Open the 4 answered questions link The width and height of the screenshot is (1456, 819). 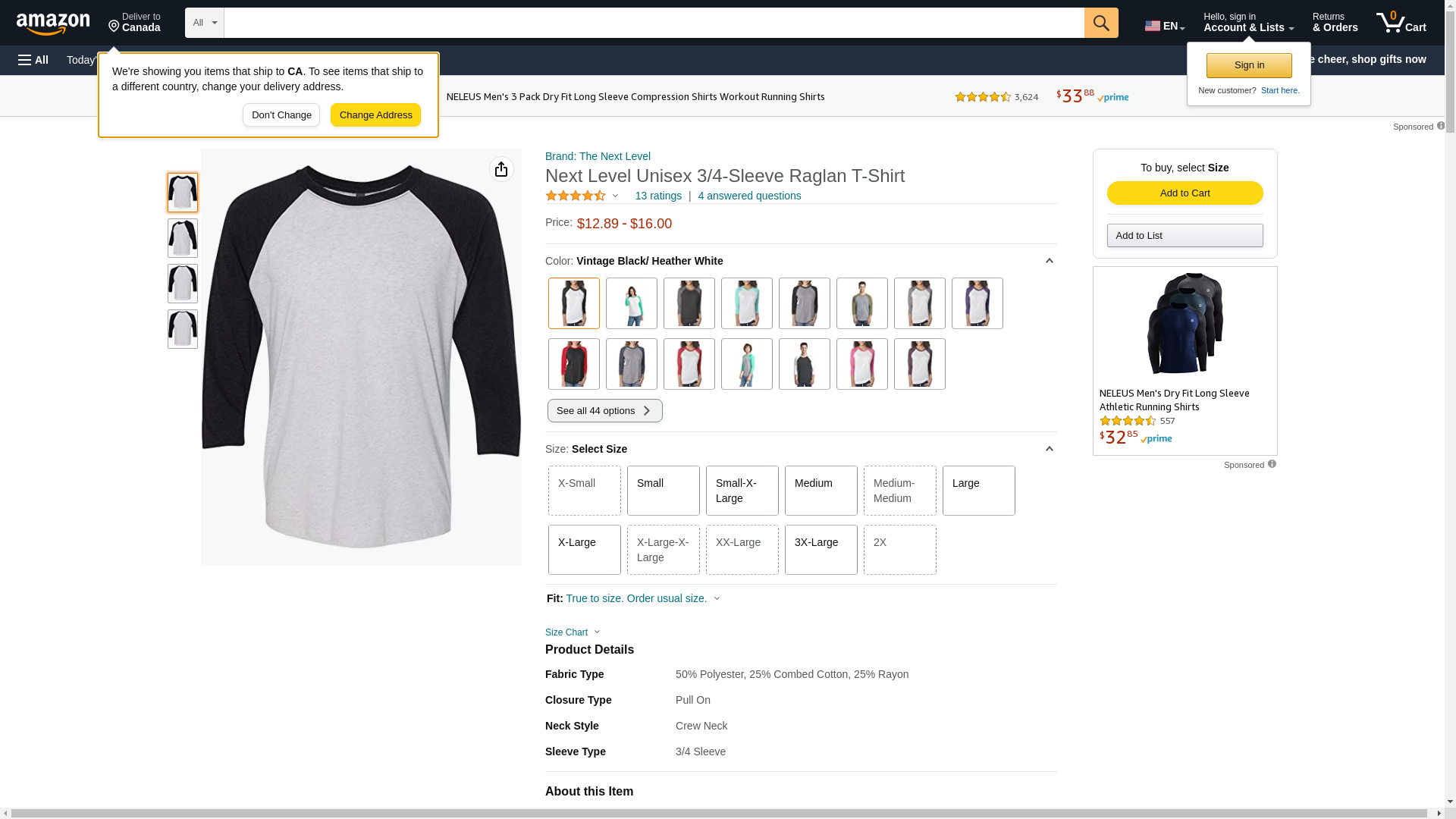coord(749,196)
